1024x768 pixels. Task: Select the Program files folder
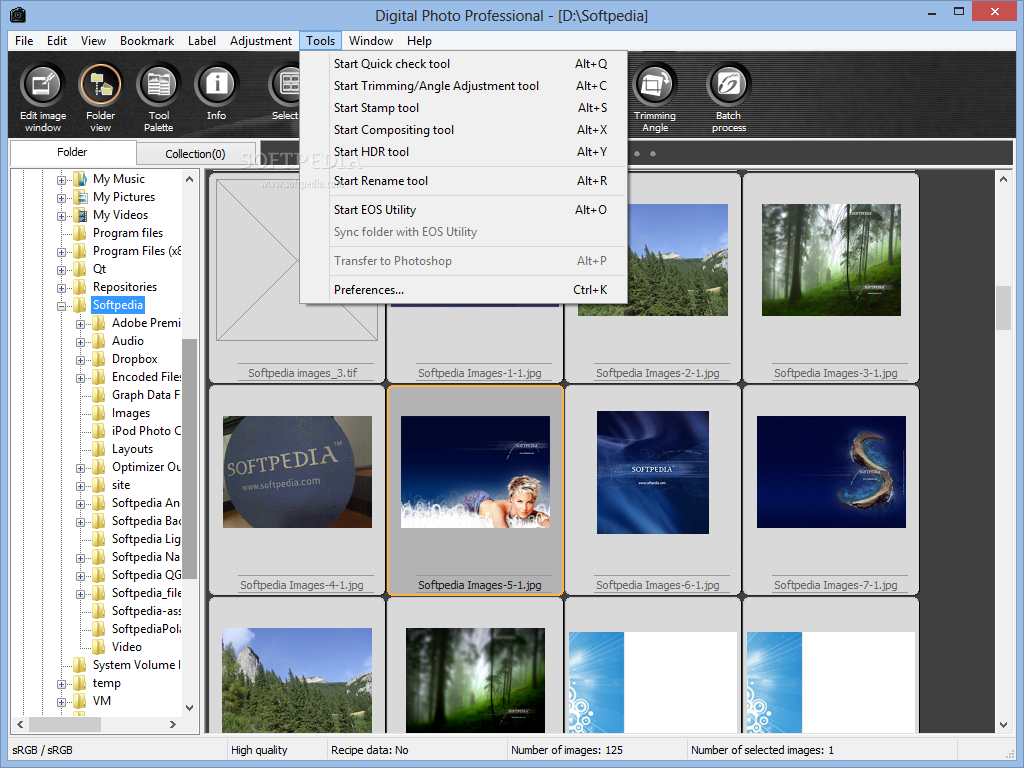pos(128,233)
